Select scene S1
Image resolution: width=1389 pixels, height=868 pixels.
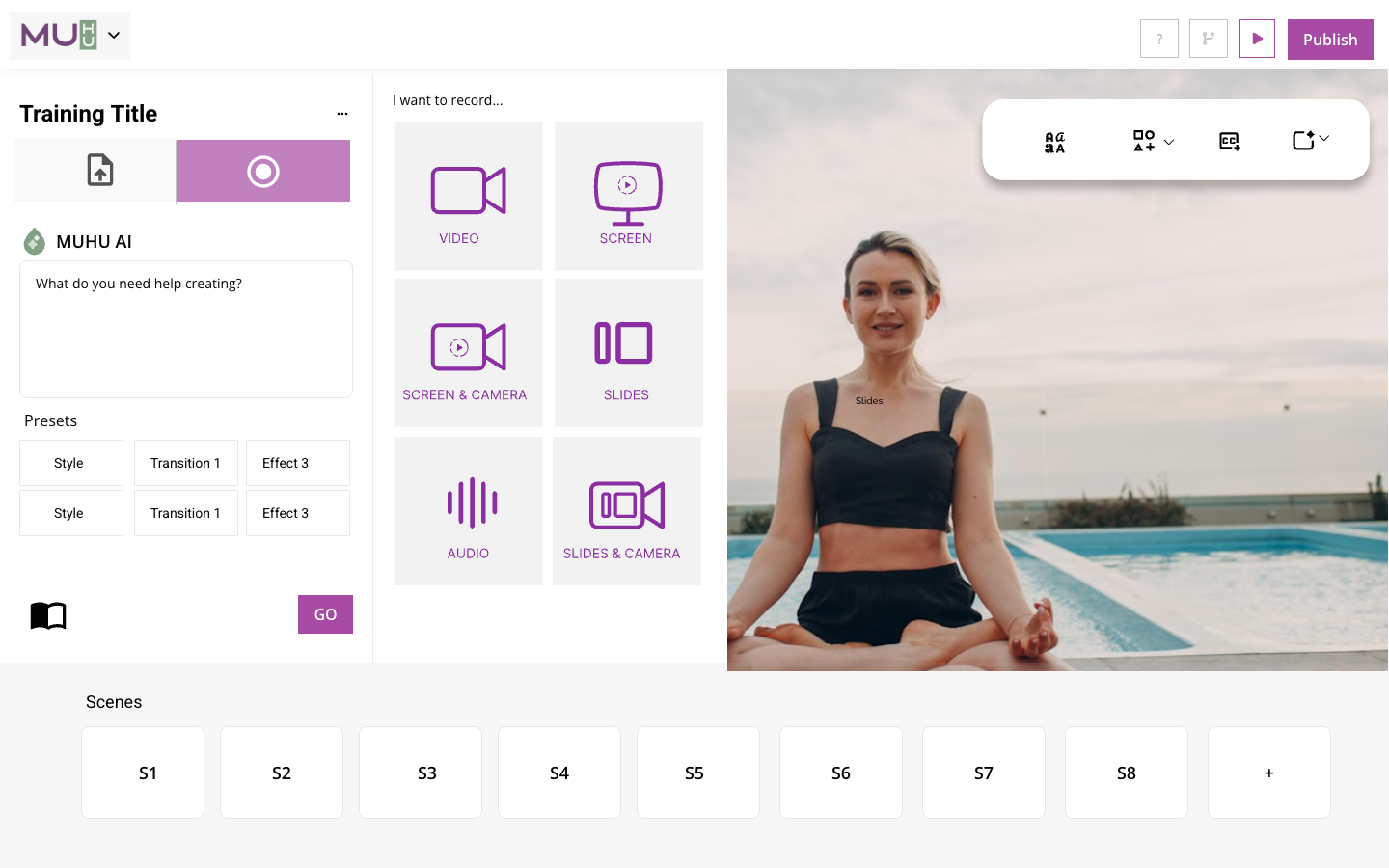click(x=143, y=773)
